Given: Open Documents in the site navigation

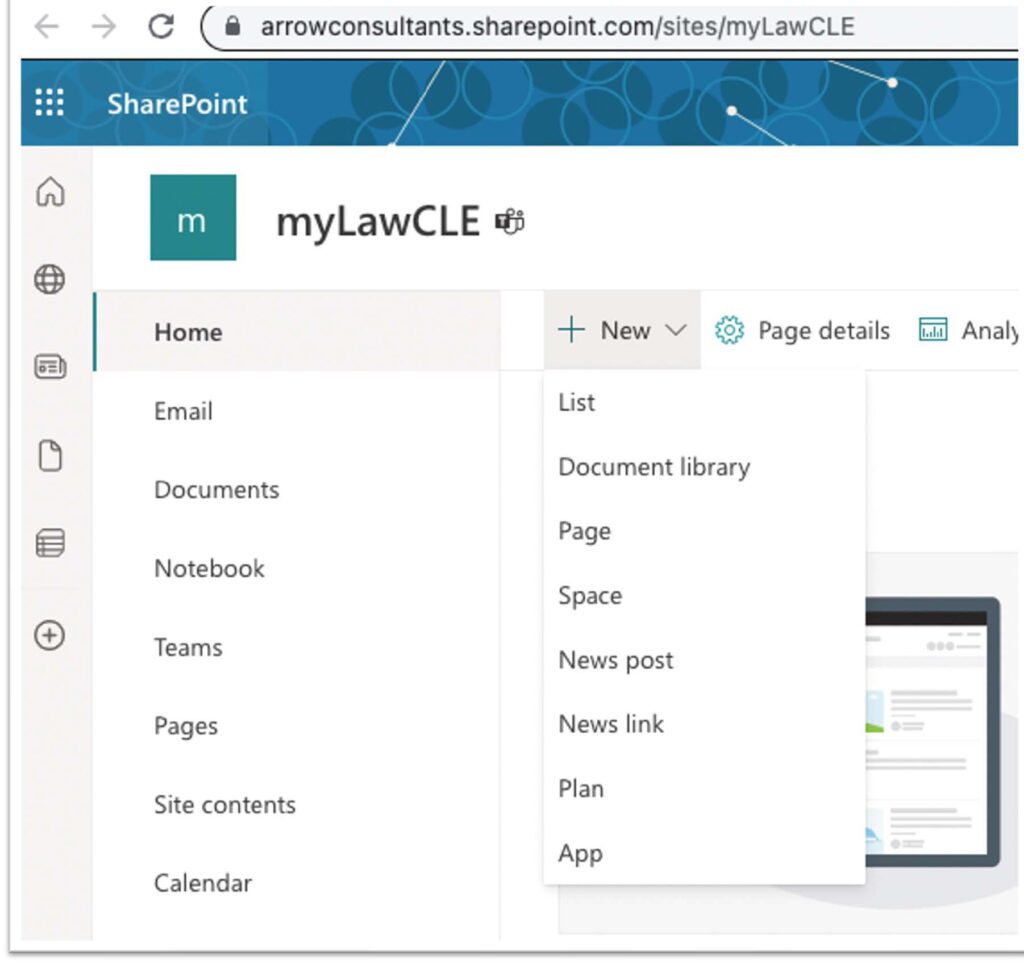Looking at the screenshot, I should coord(216,490).
